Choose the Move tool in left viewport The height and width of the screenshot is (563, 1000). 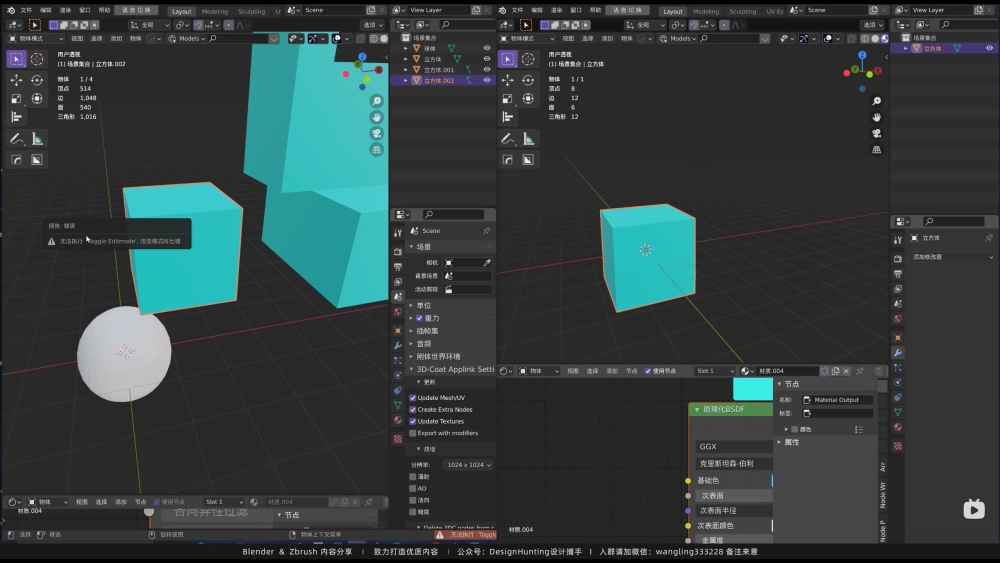(x=17, y=80)
